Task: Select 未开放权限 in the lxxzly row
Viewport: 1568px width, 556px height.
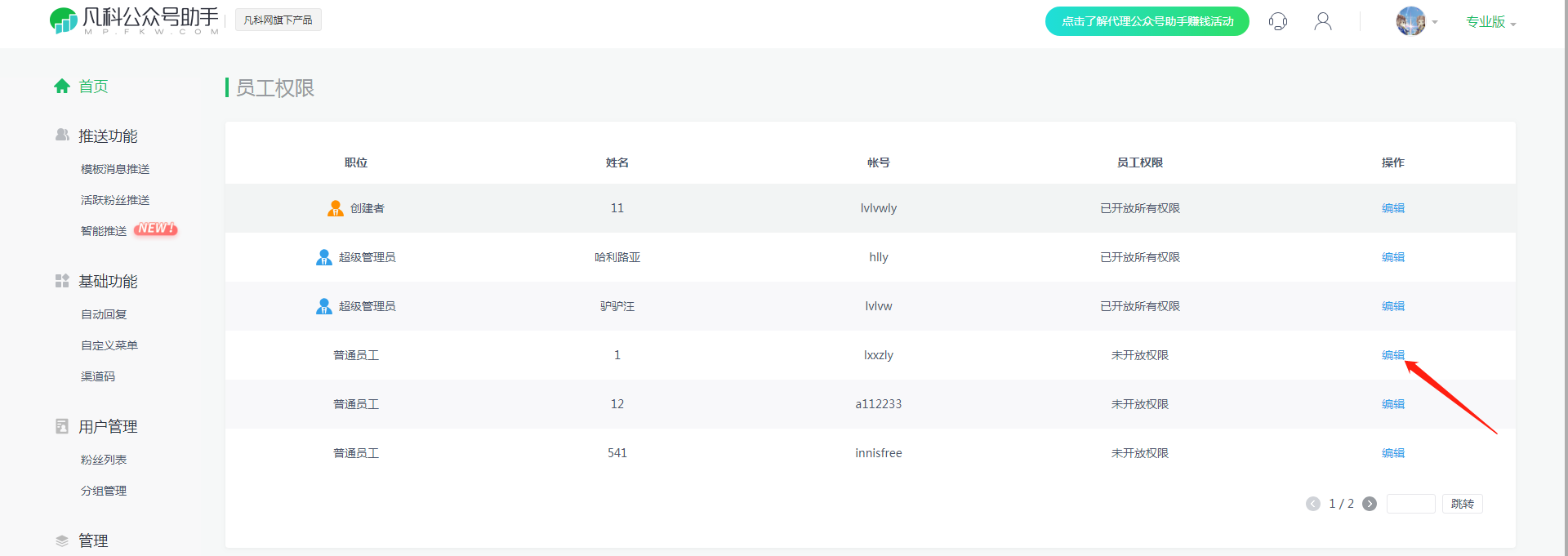Action: [1140, 355]
